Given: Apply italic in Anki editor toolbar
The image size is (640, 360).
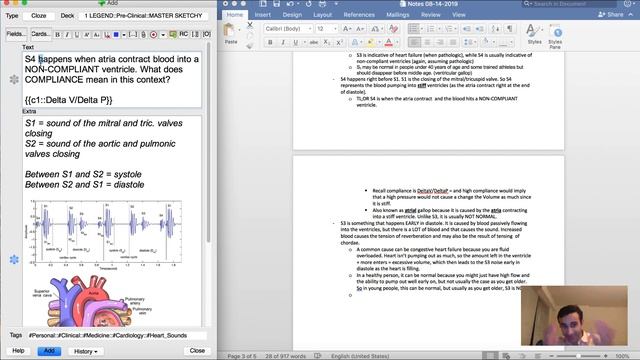Looking at the screenshot, I should [x=67, y=35].
